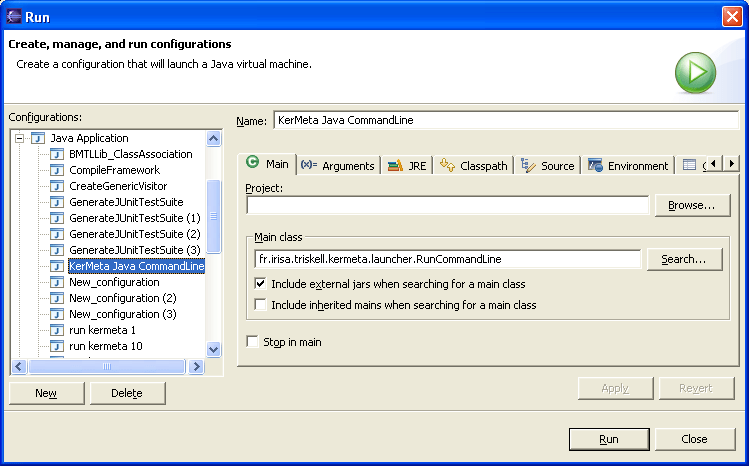
Task: Click the Run button
Action: pos(609,439)
